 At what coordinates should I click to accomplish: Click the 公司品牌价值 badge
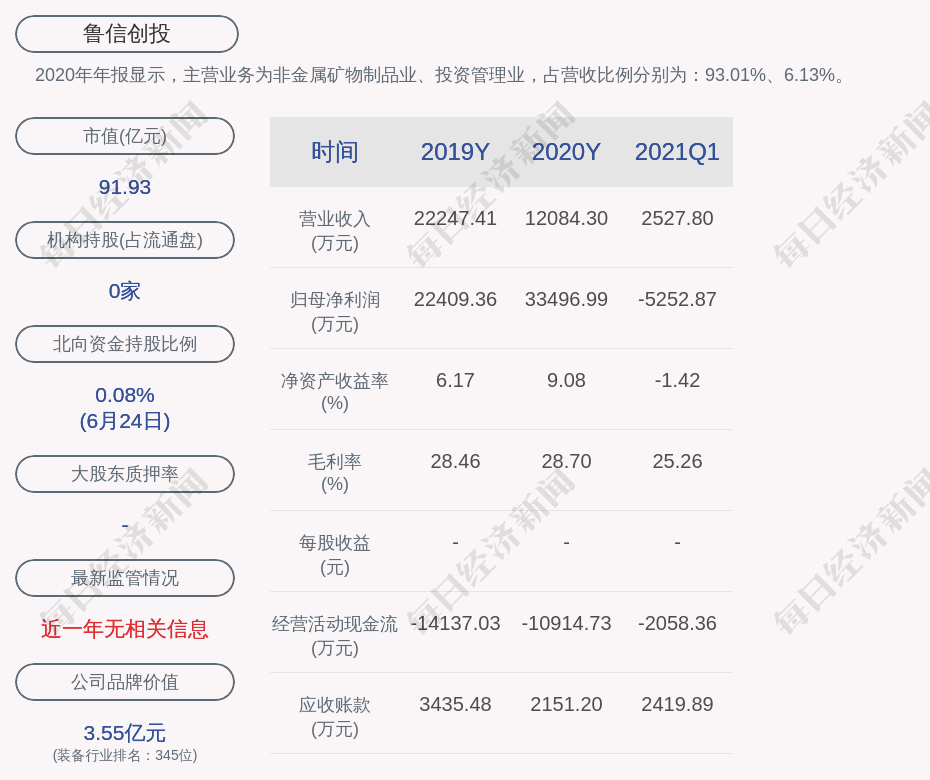[124, 682]
